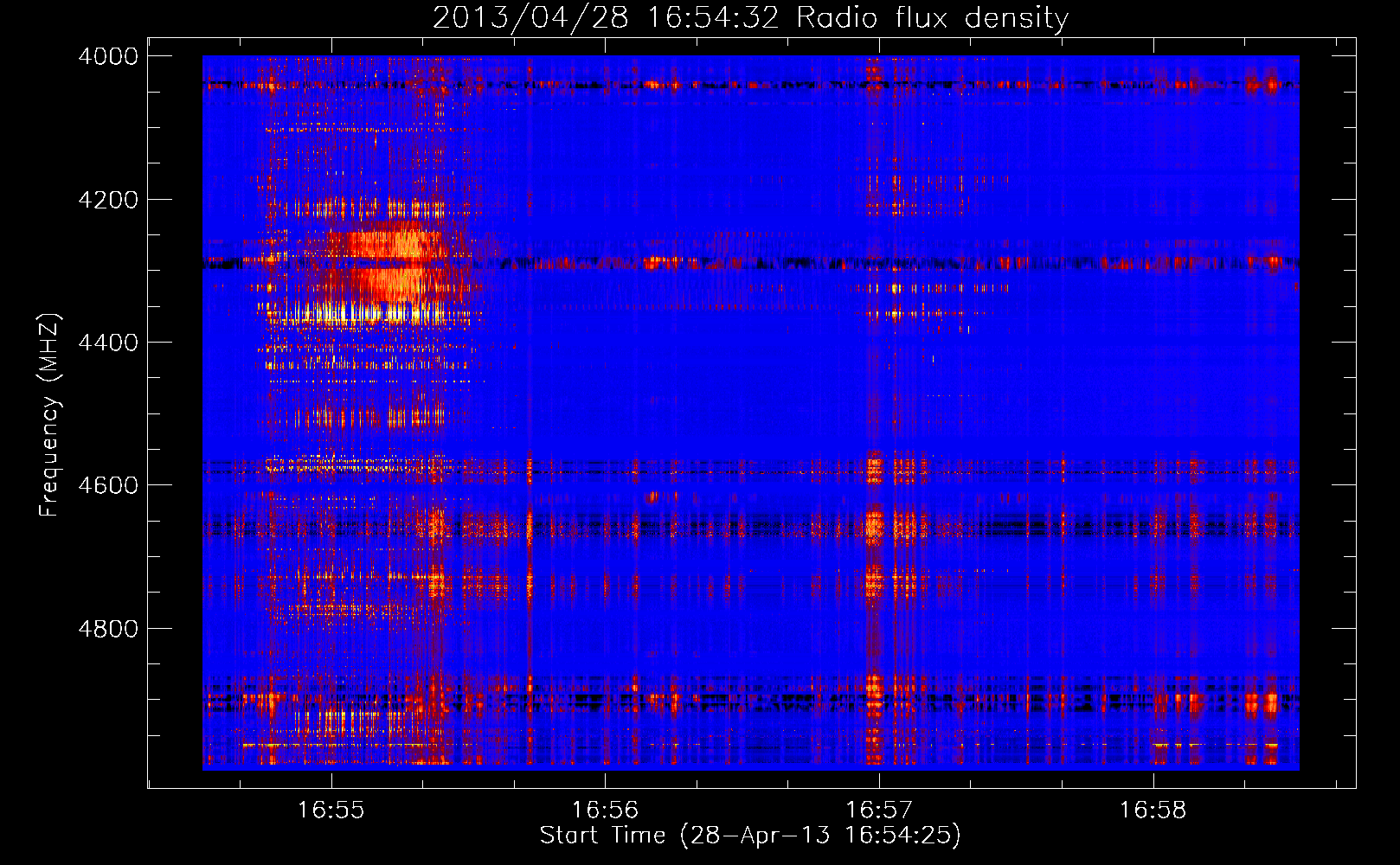The height and width of the screenshot is (865, 1400).
Task: Click the 16:55 time axis label
Action: tap(331, 811)
